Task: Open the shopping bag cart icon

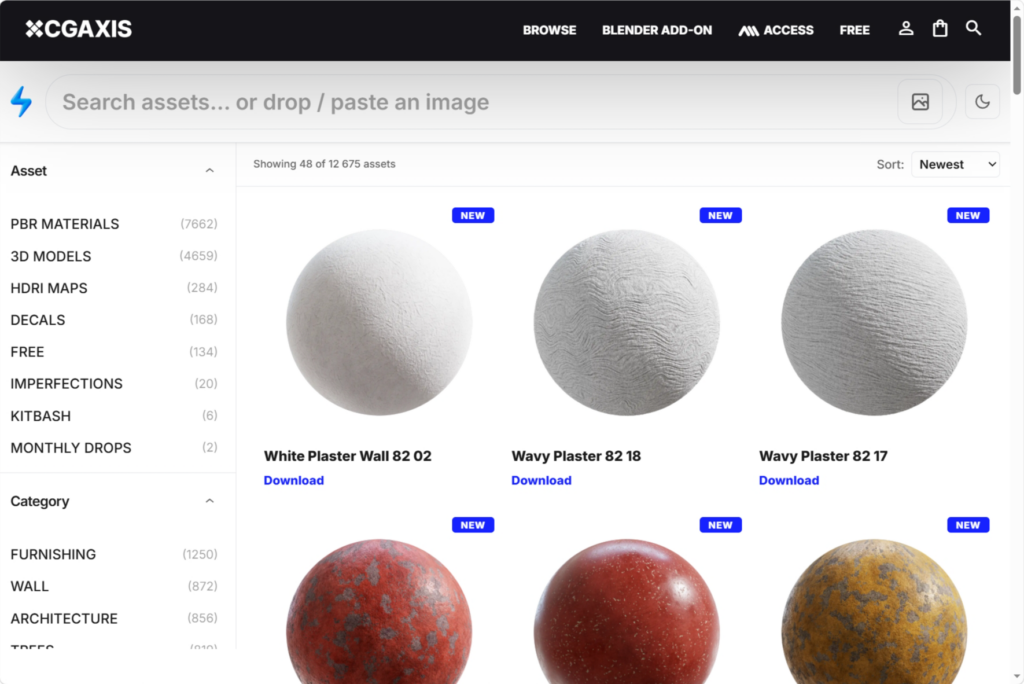Action: click(940, 29)
